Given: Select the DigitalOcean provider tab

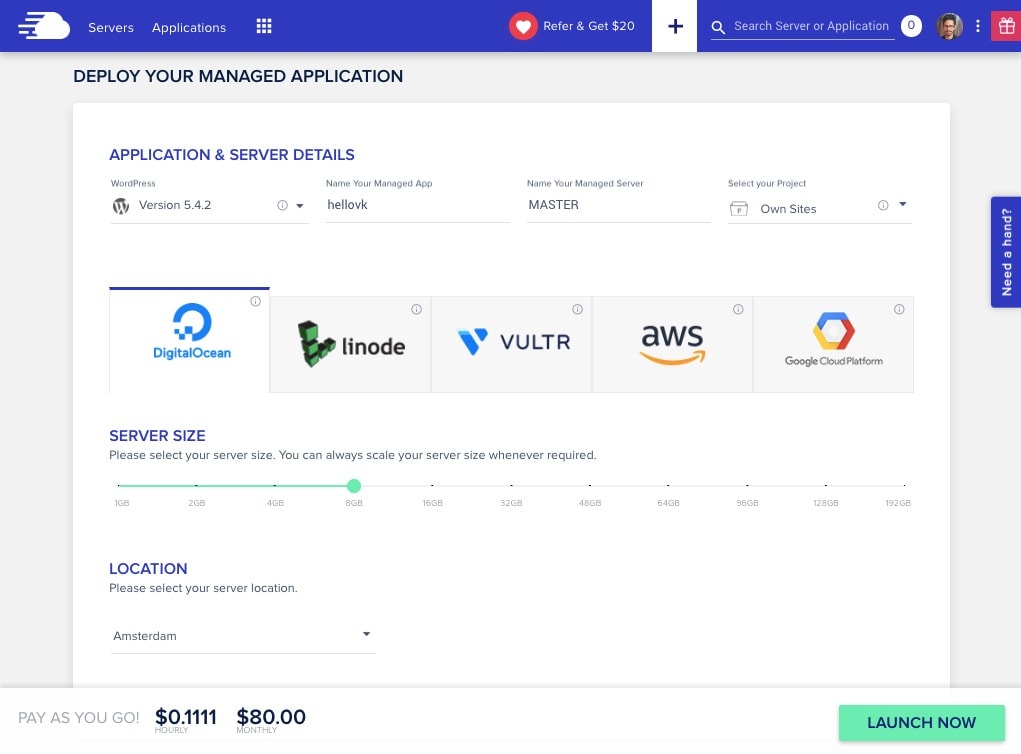Looking at the screenshot, I should [189, 340].
